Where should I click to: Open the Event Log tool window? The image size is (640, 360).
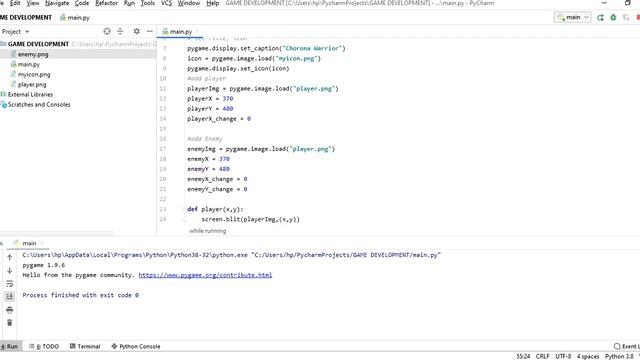pyautogui.click(x=627, y=346)
